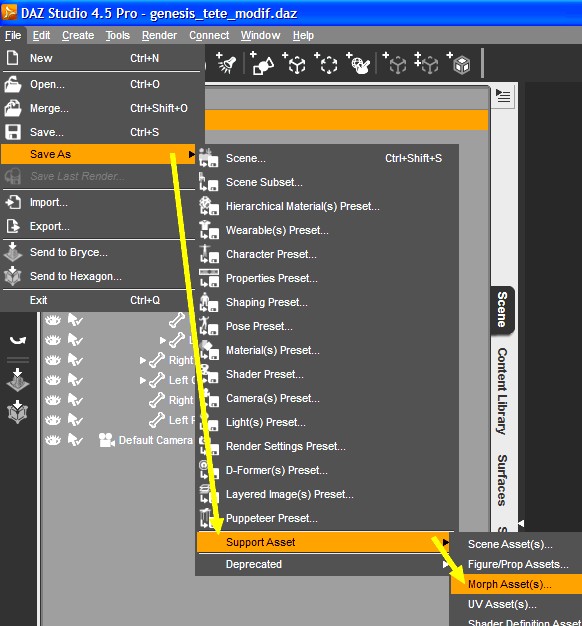This screenshot has width=582, height=626.
Task: Open Deprecated submenu arrow
Action: coord(445,565)
